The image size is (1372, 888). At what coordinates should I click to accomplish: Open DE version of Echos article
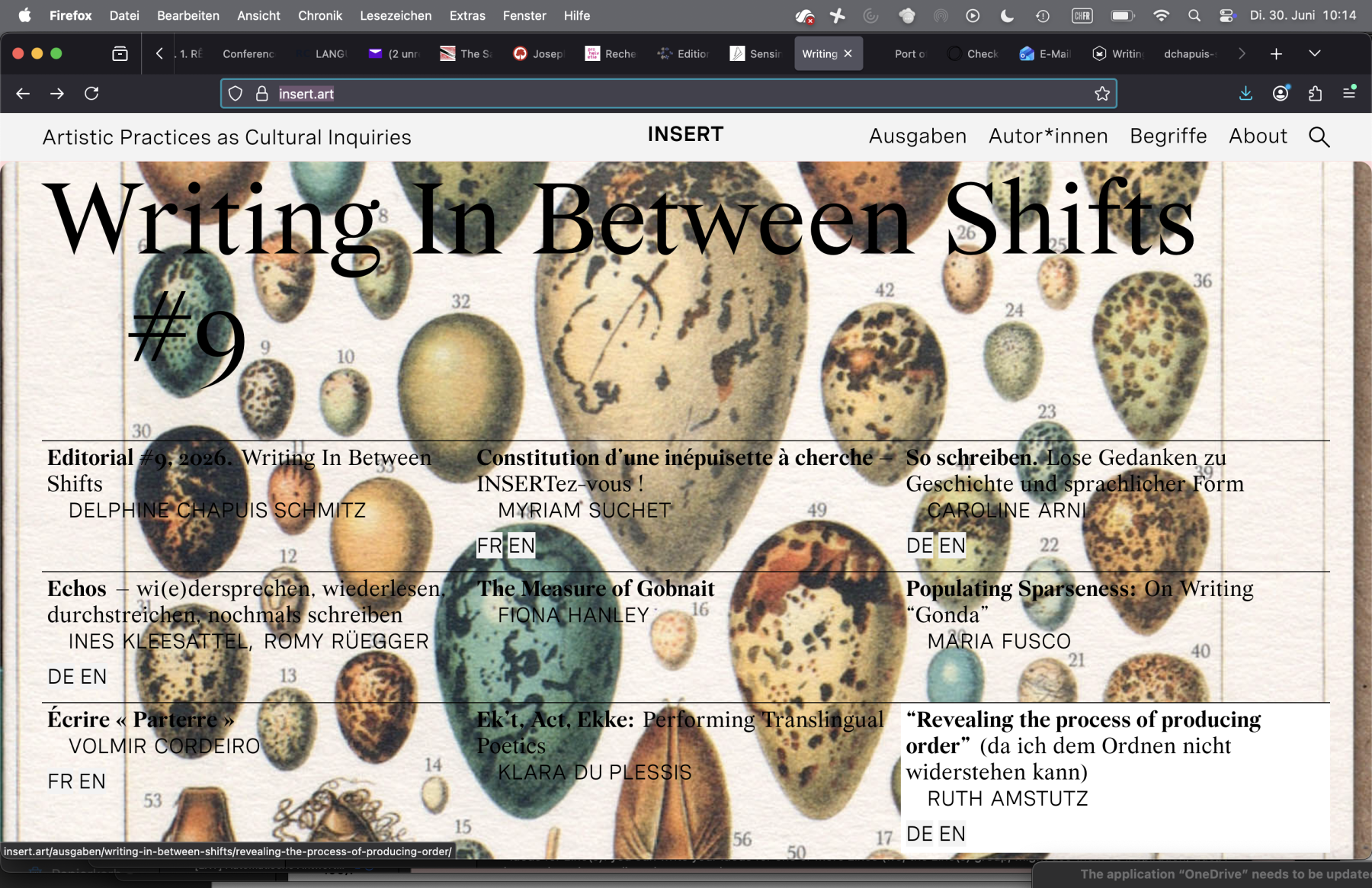coord(61,677)
